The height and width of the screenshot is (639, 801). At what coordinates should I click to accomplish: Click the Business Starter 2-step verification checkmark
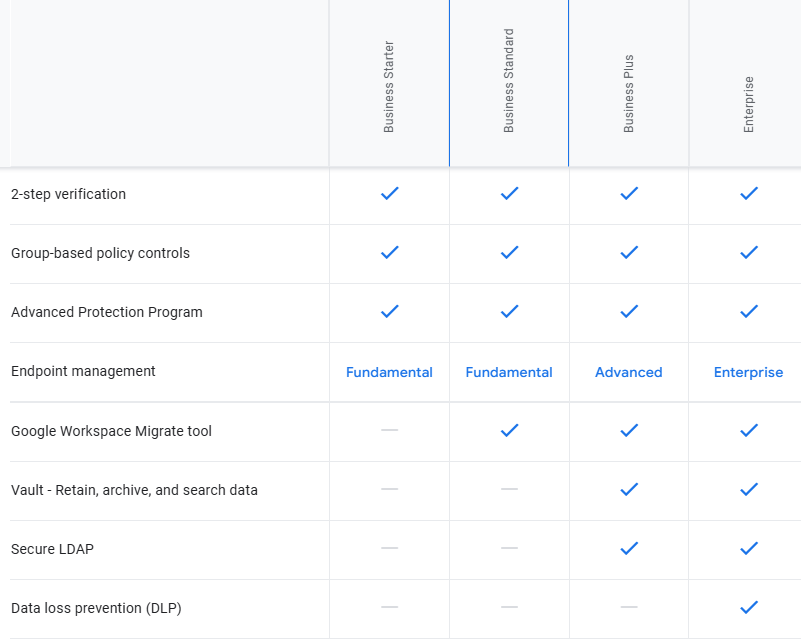[389, 194]
